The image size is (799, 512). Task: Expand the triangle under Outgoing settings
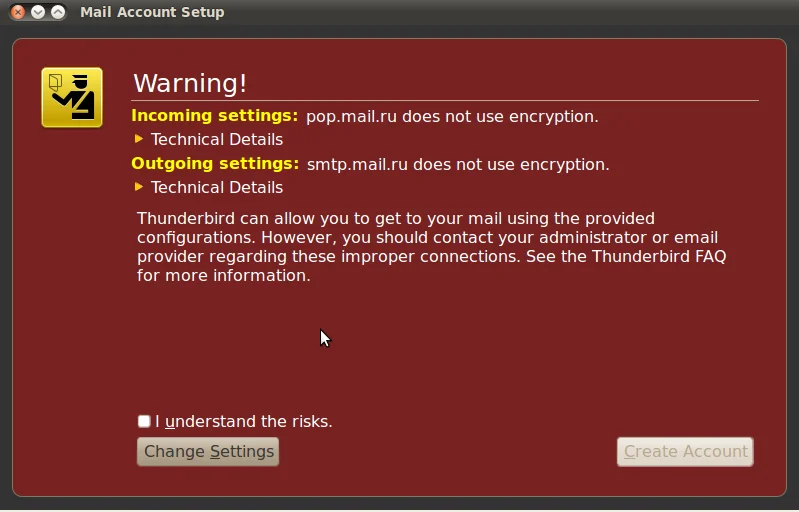(139, 187)
